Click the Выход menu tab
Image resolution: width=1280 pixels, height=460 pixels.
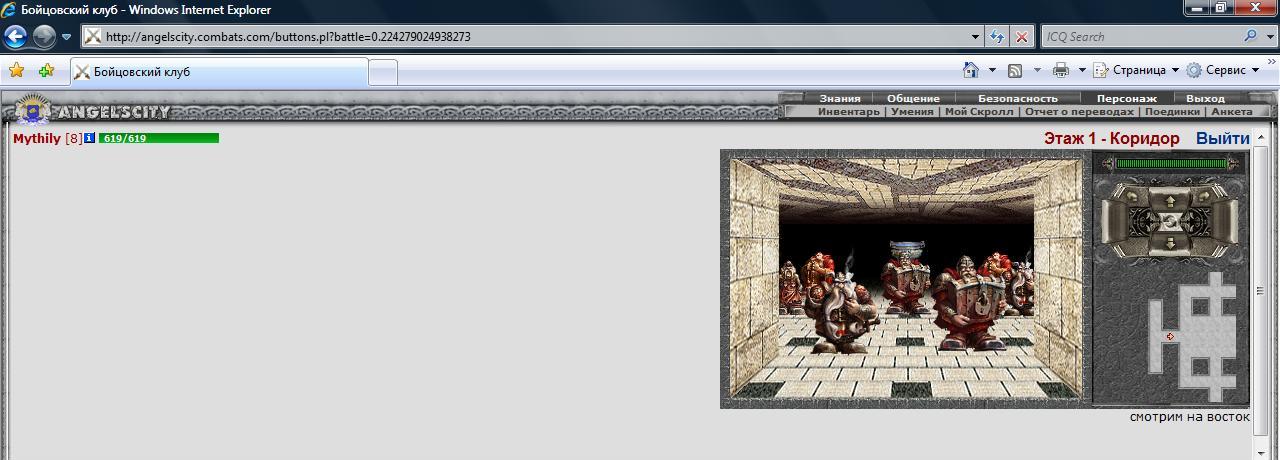(1205, 98)
